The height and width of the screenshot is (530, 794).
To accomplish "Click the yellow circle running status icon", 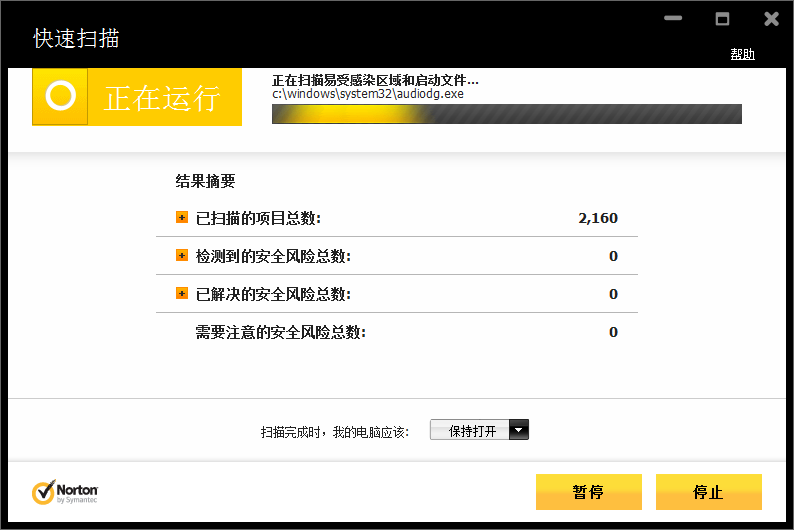I will pyautogui.click(x=61, y=97).
